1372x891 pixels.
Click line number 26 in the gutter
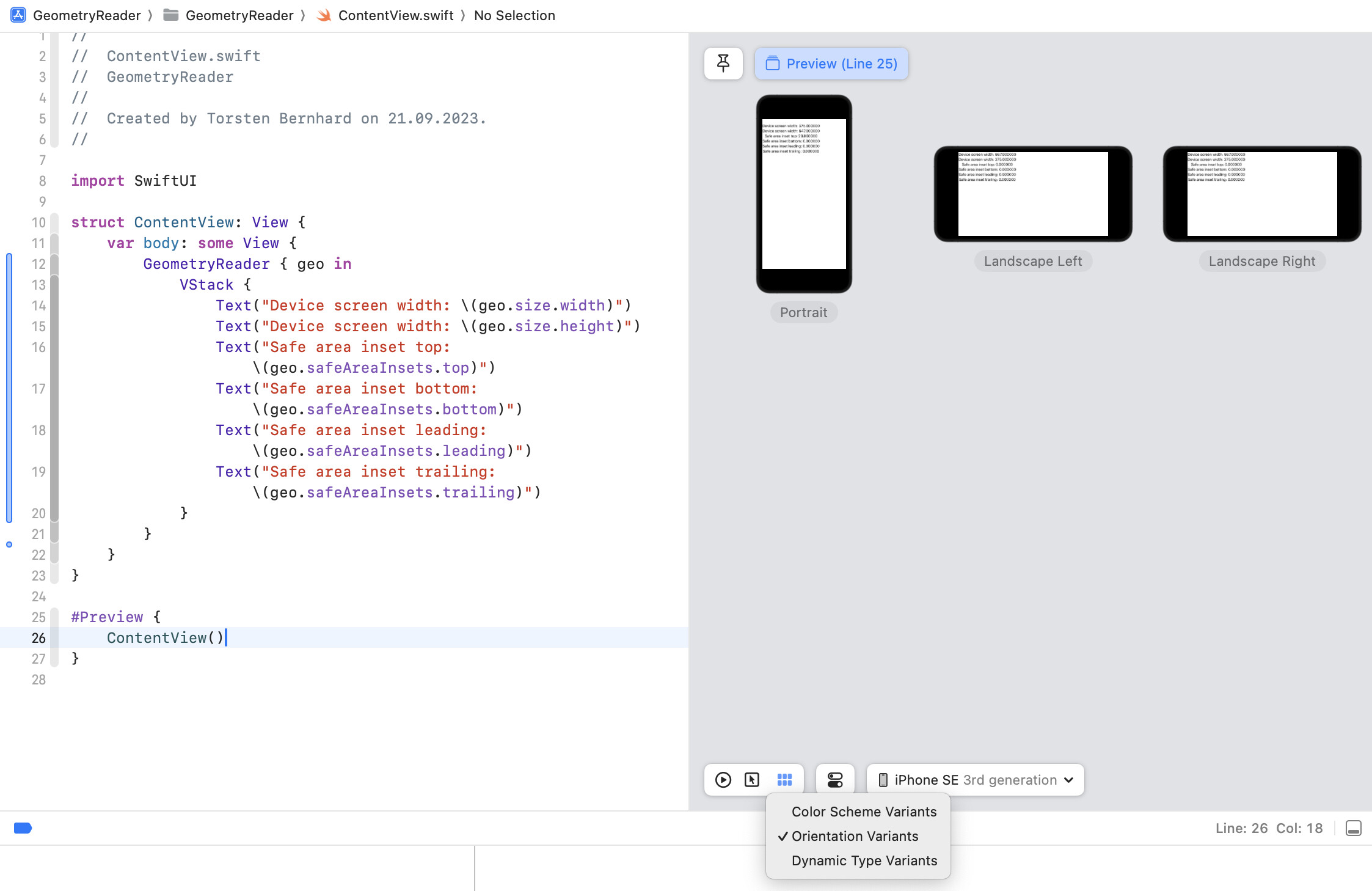[x=38, y=638]
